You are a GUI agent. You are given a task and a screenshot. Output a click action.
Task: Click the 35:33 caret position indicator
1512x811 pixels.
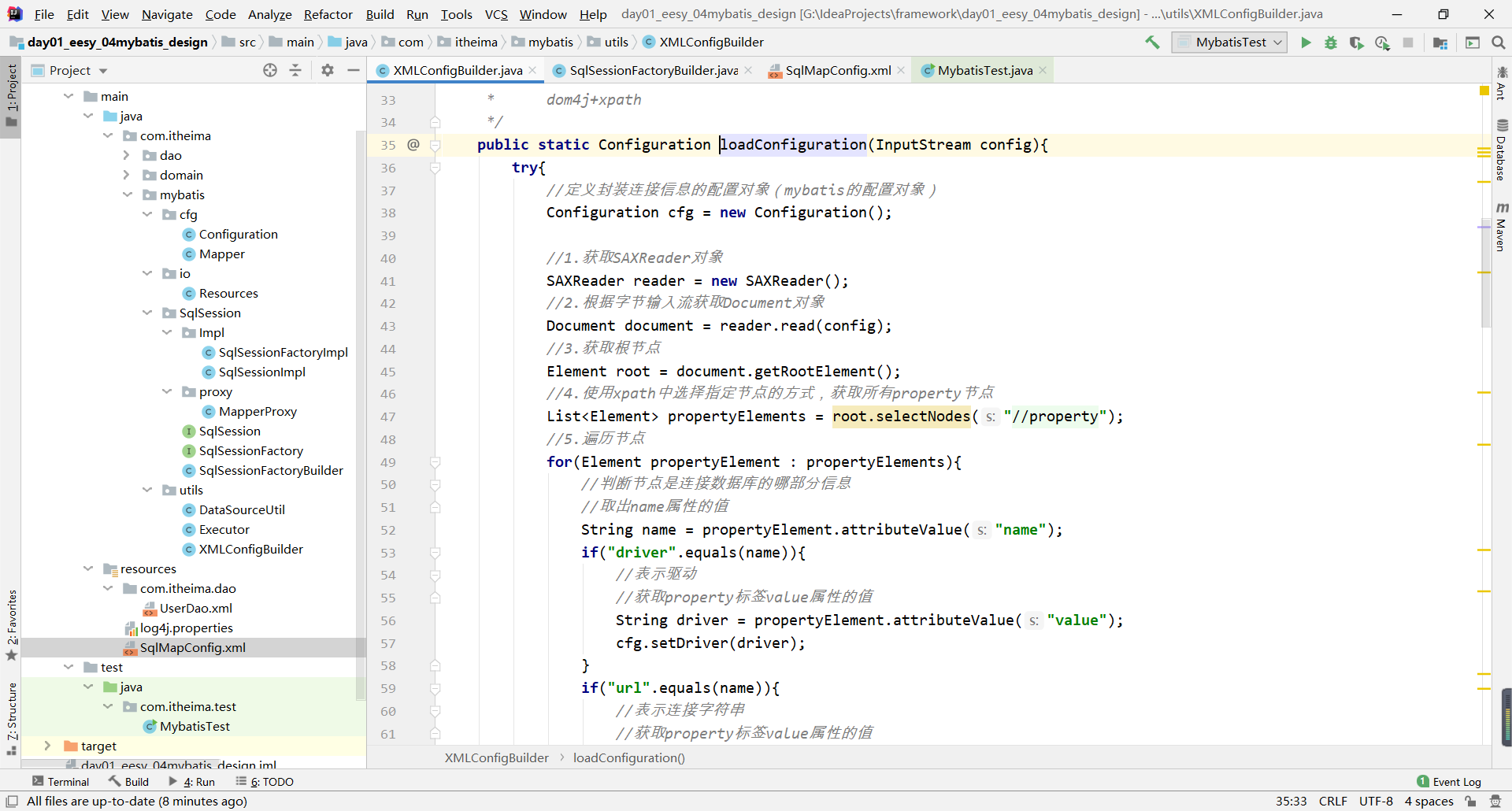[x=1291, y=801]
